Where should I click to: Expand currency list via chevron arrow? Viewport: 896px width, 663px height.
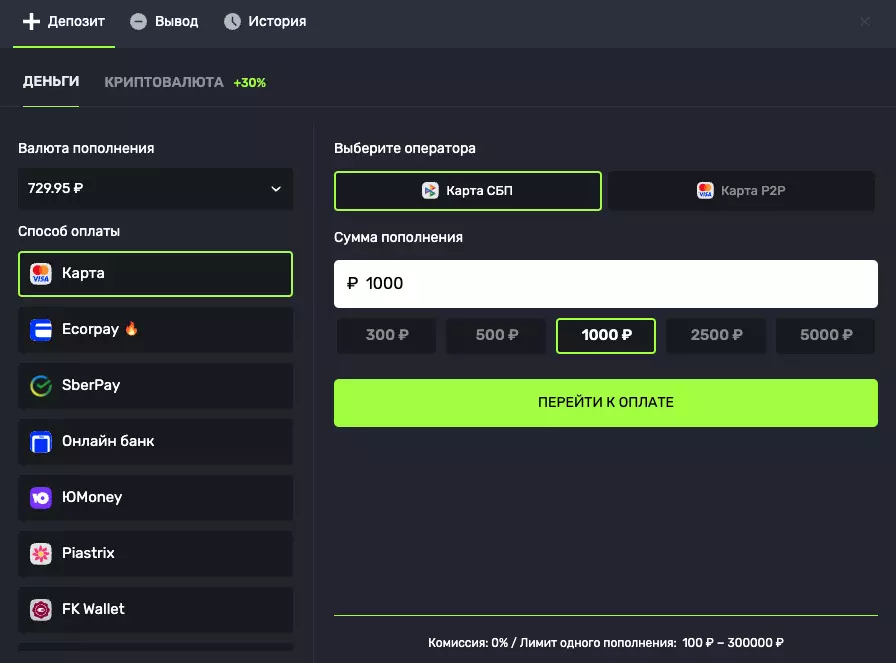coord(276,189)
